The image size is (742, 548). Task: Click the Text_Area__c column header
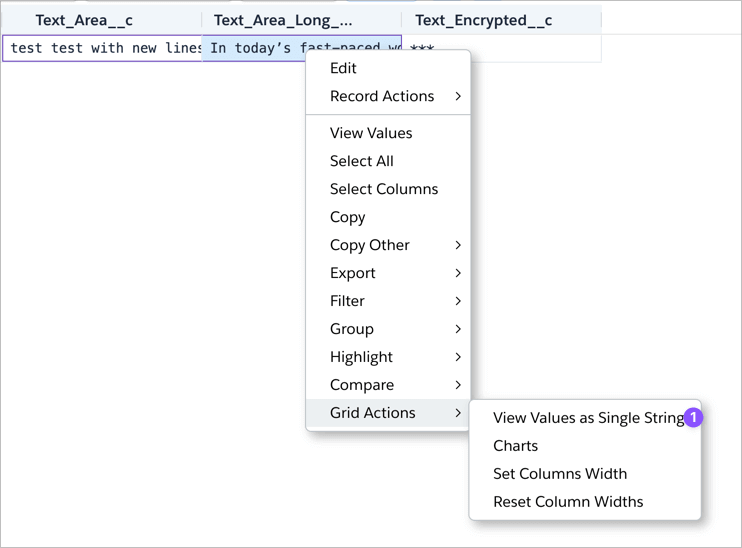[x=84, y=20]
